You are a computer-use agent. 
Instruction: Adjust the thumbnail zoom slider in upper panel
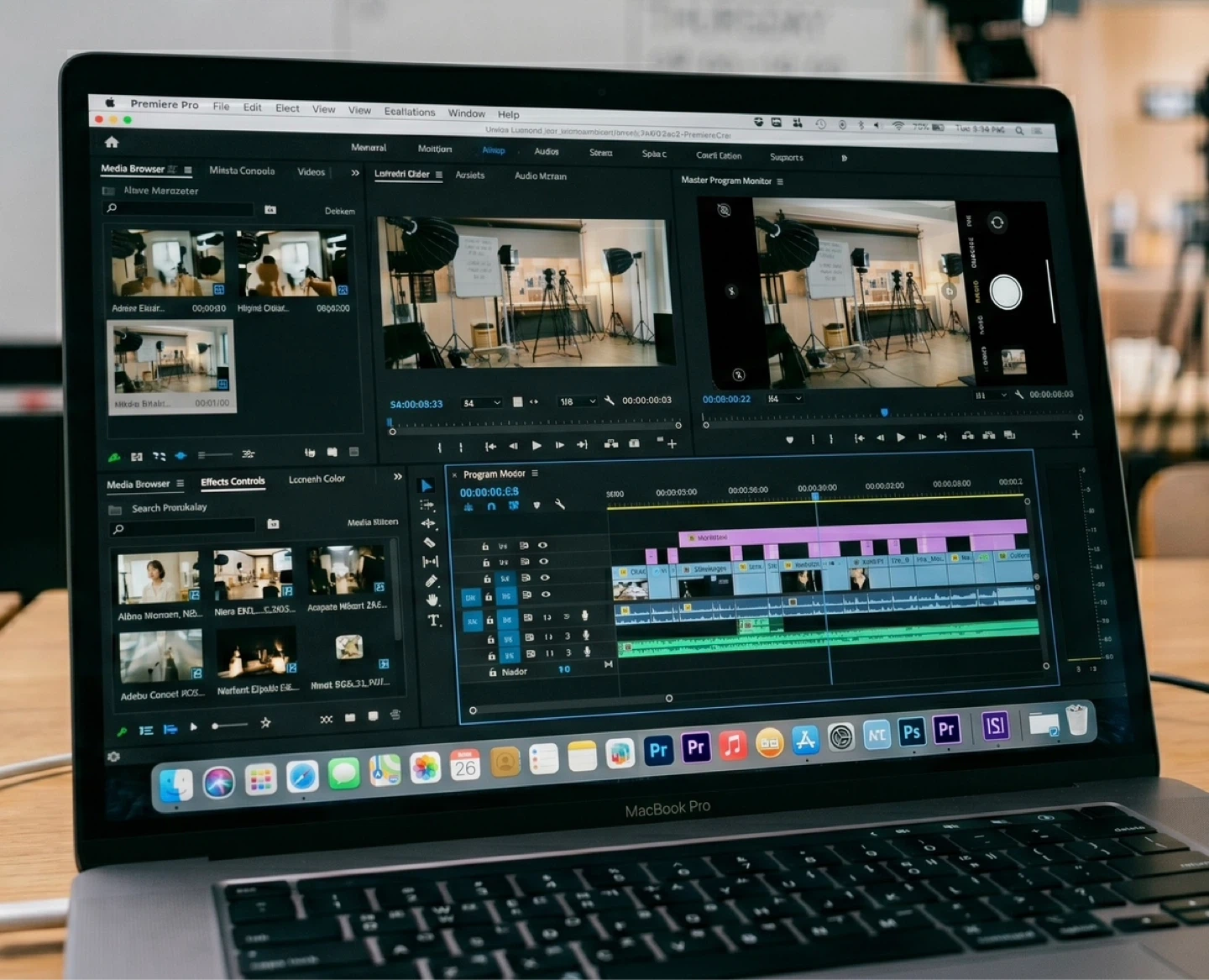[x=214, y=455]
